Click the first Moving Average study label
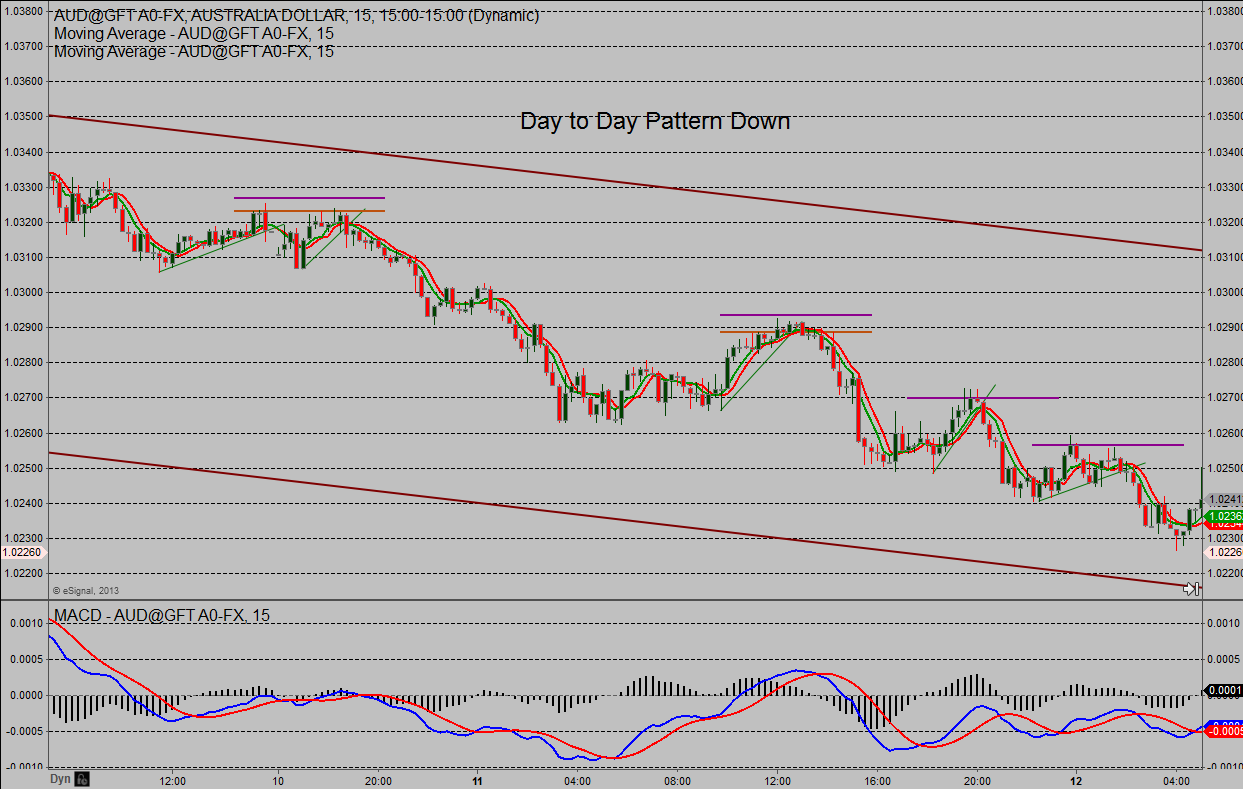This screenshot has width=1243, height=789. [x=194, y=33]
